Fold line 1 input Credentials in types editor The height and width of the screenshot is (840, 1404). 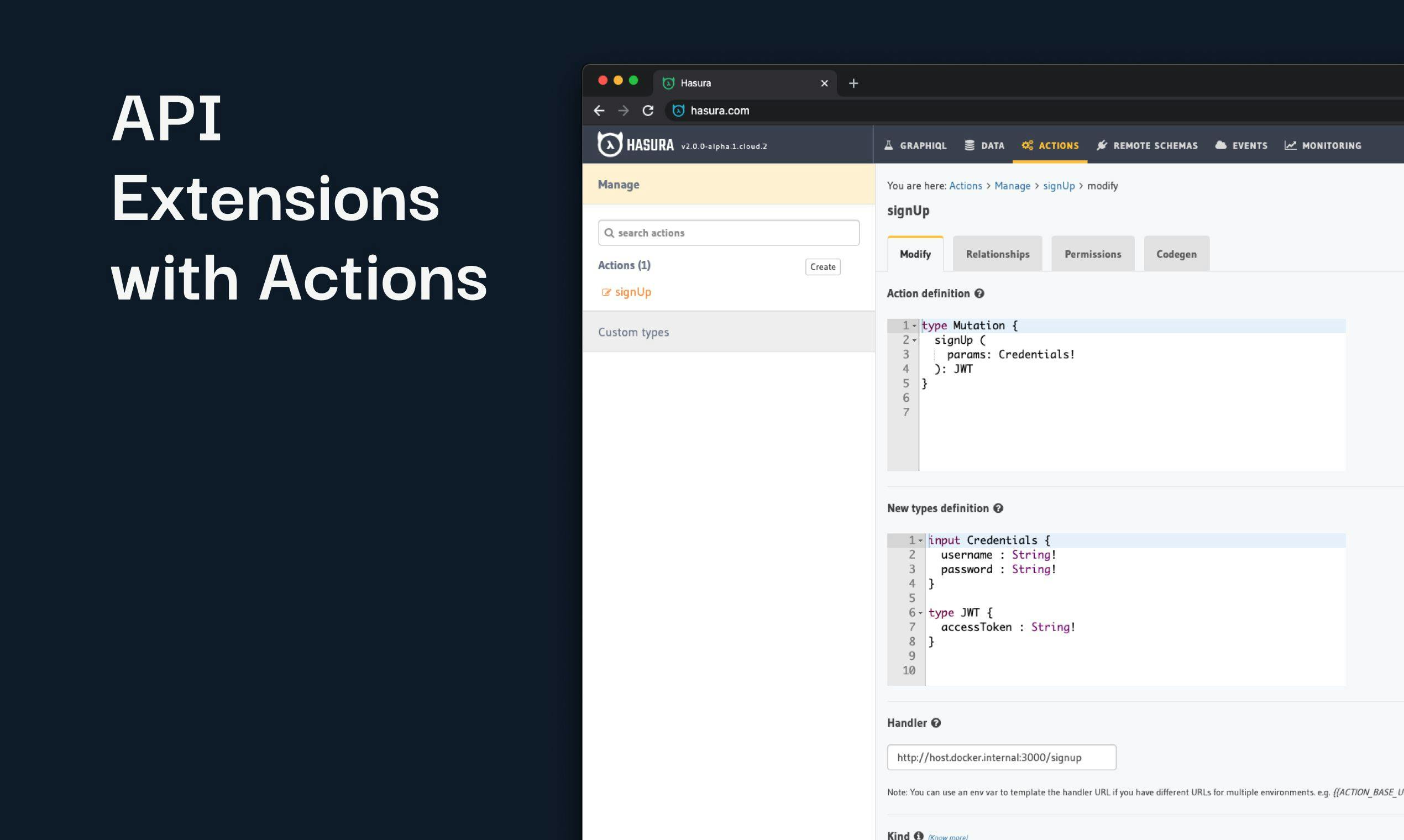tap(920, 540)
